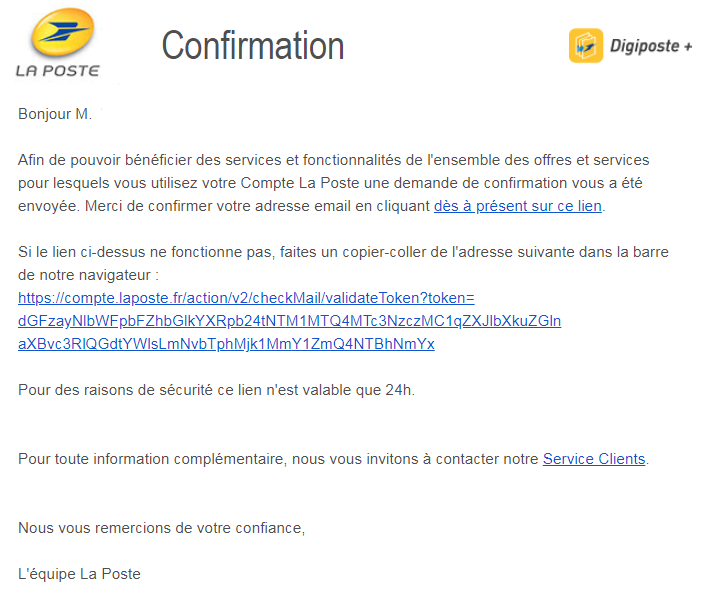
Task: Click the second line of the token link starting dGFzay
Action: pos(289,321)
